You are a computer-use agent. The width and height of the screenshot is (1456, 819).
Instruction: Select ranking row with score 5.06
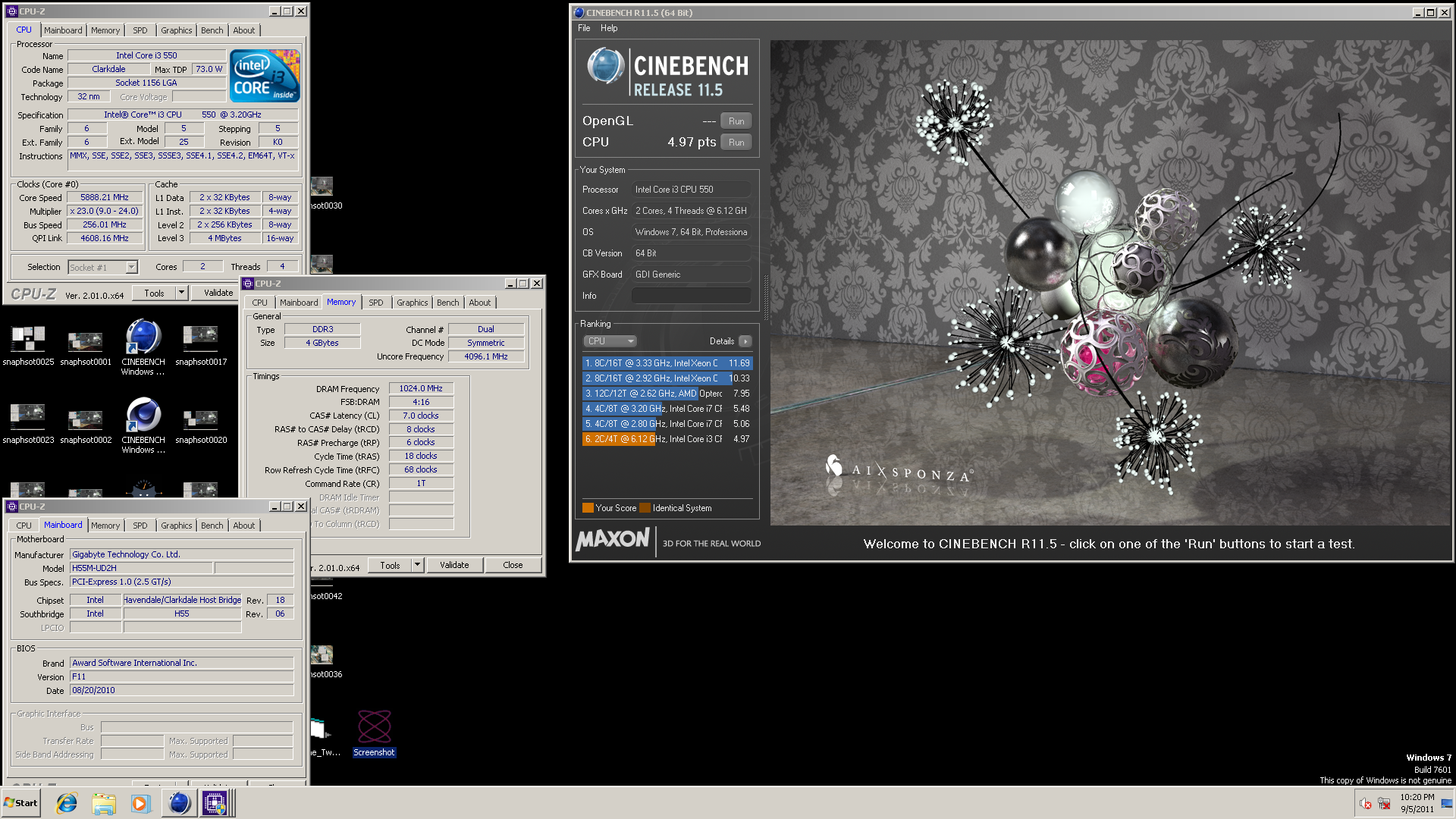pyautogui.click(x=667, y=424)
